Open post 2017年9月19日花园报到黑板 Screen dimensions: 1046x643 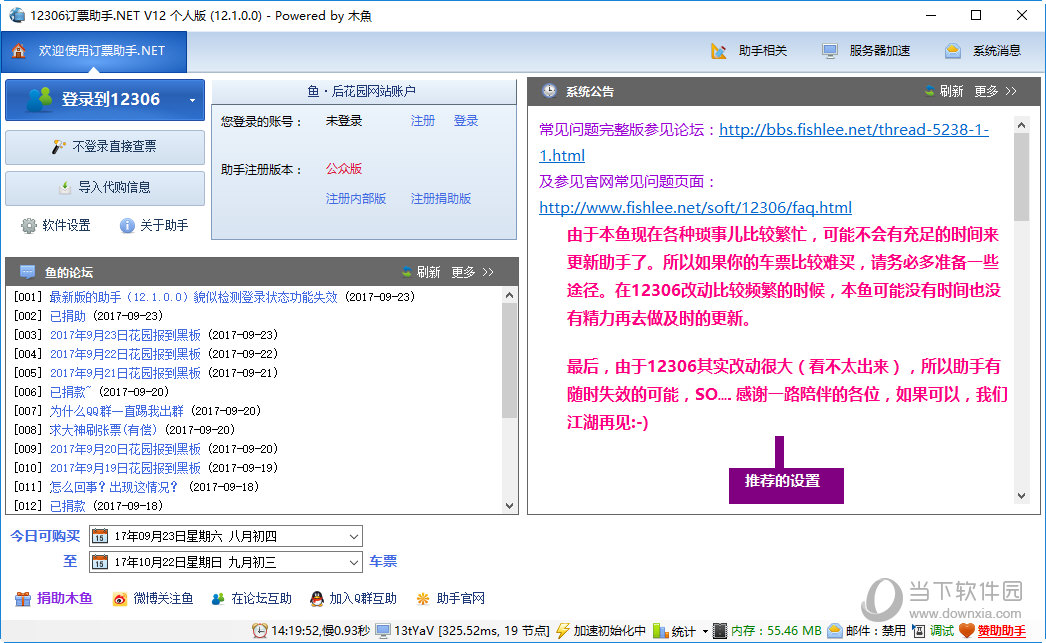click(125, 468)
